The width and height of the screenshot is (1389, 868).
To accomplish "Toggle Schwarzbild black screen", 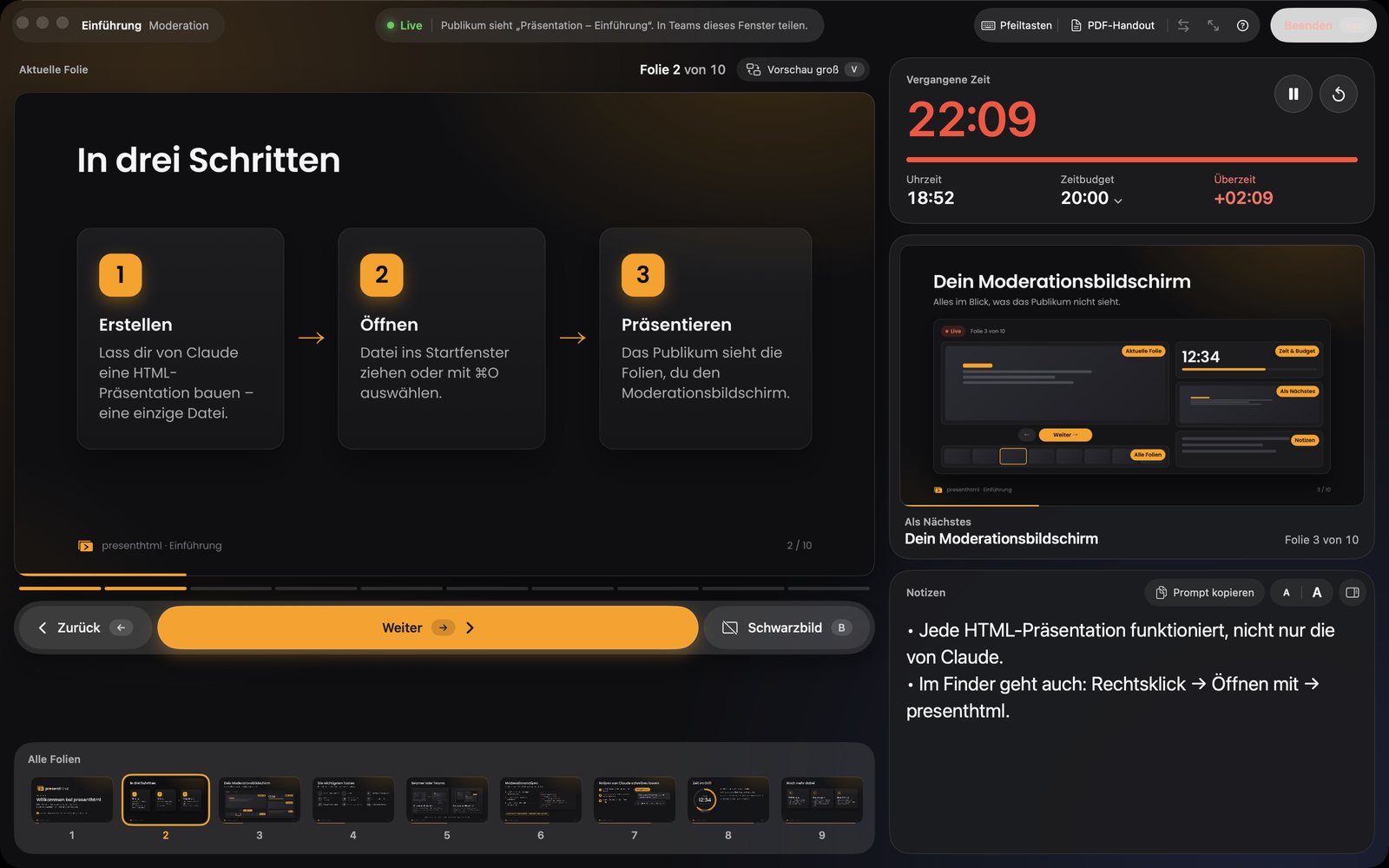I will [x=787, y=628].
